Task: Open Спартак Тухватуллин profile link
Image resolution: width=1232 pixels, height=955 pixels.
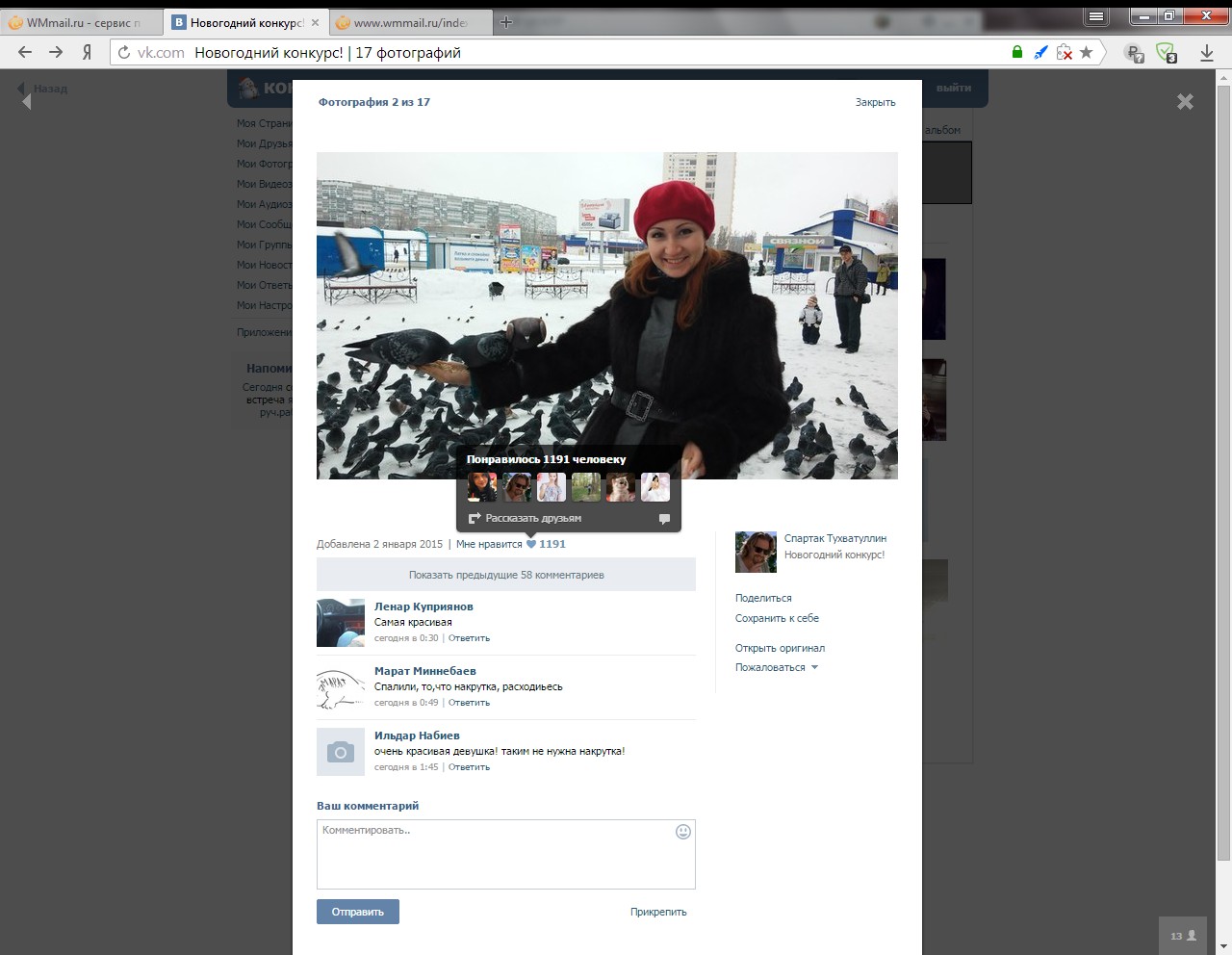Action: (x=835, y=538)
